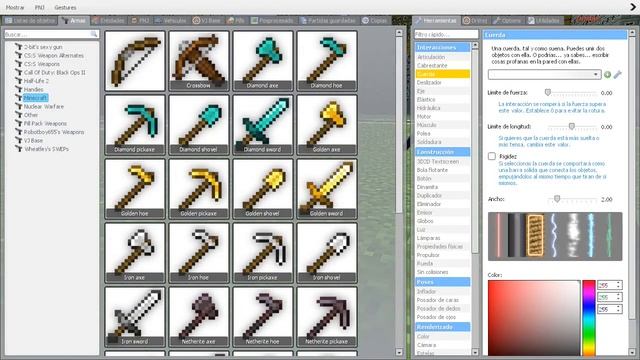Click weapon grid scrollbar down arrow
This screenshot has width=640, height=360.
[x=399, y=352]
